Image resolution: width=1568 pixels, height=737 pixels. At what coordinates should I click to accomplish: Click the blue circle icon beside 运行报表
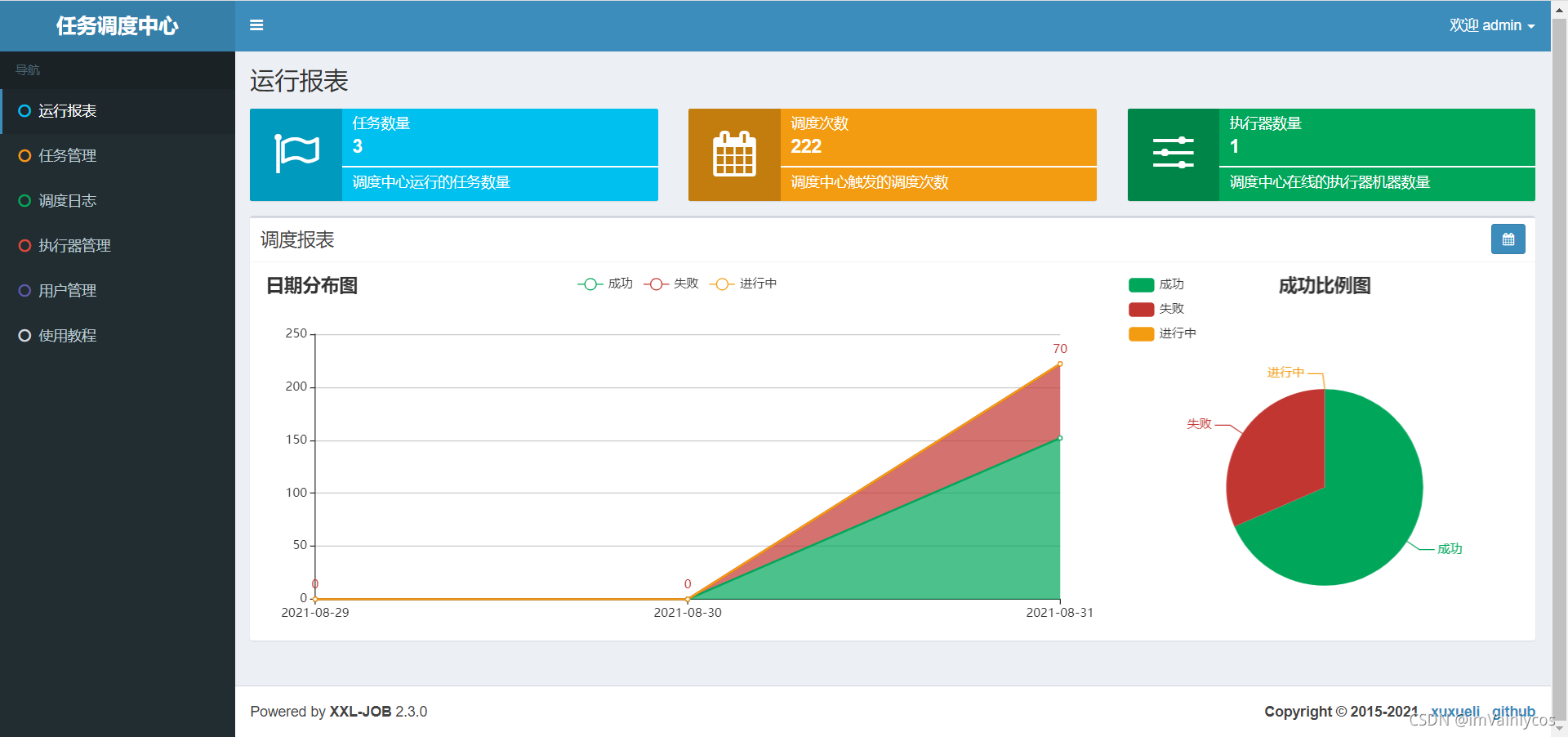click(x=24, y=111)
